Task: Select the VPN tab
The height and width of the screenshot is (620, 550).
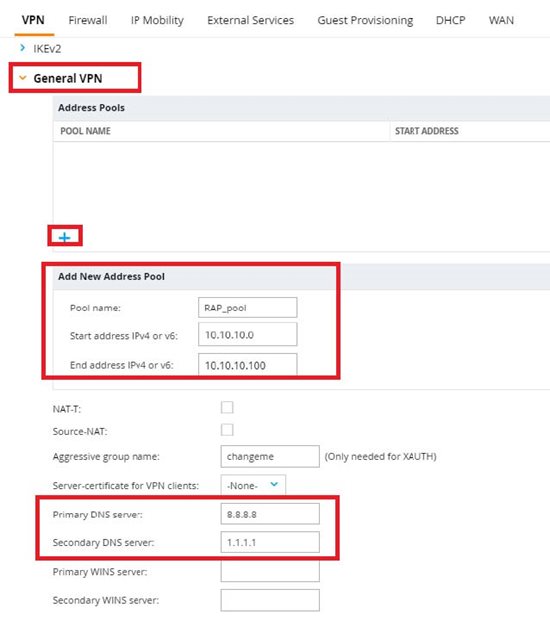Action: pyautogui.click(x=33, y=20)
